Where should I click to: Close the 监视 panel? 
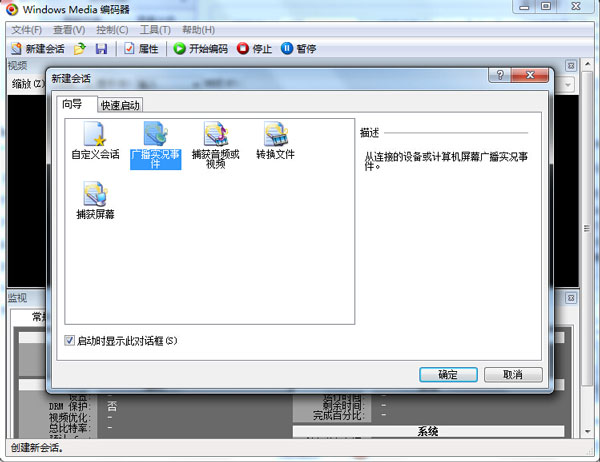click(571, 298)
